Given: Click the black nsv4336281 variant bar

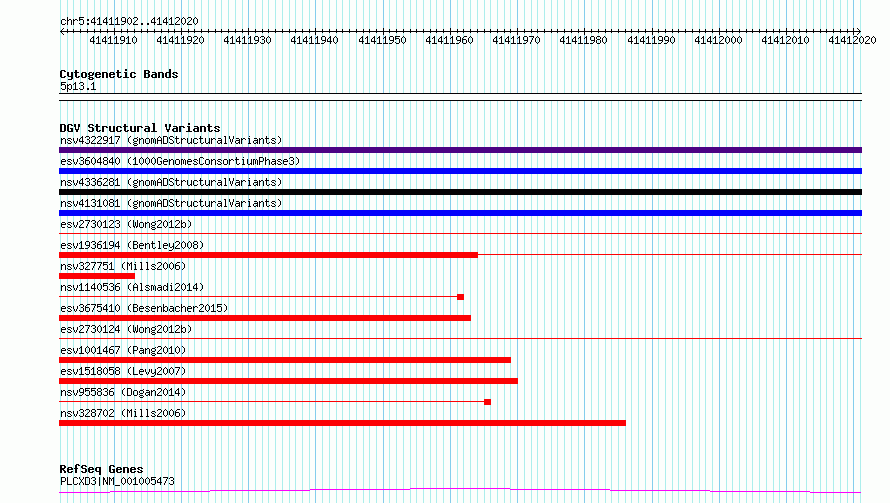Looking at the screenshot, I should click(460, 192).
